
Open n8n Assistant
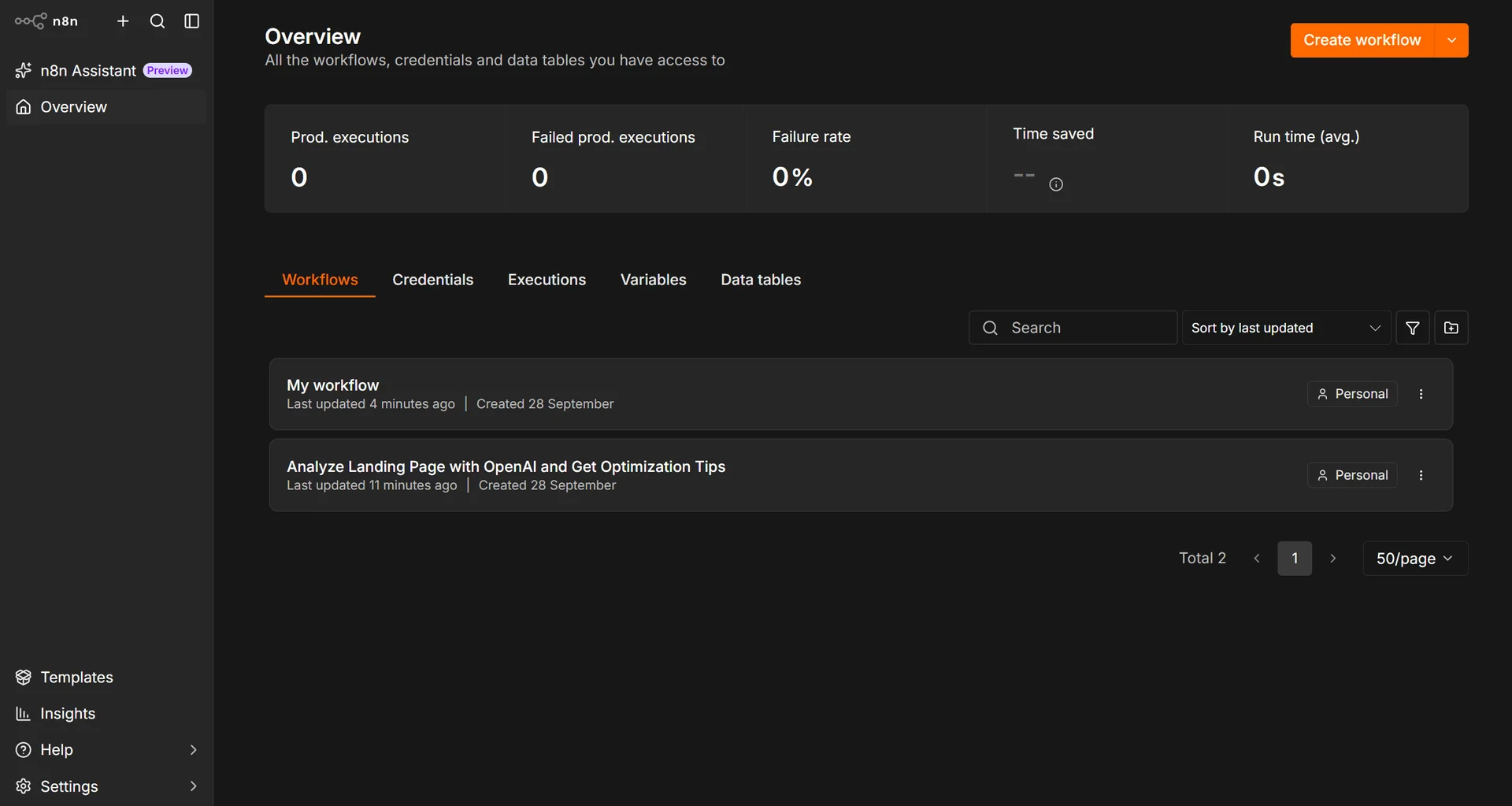(106, 71)
